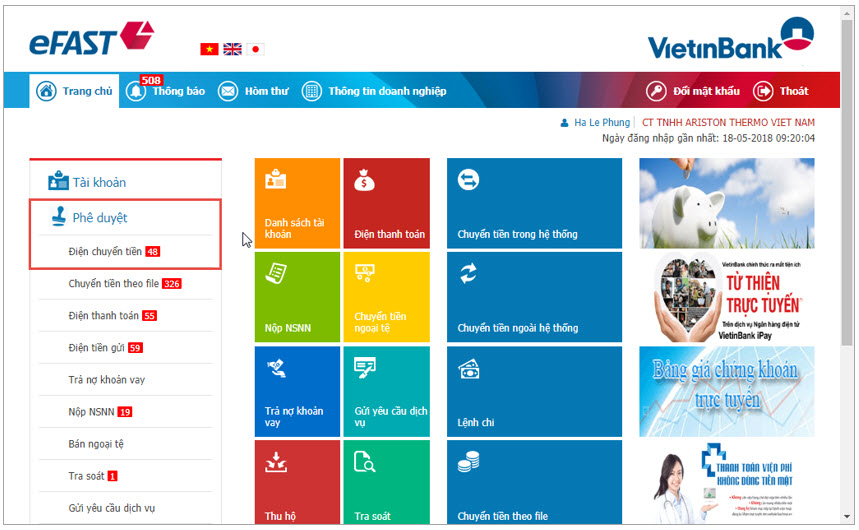Viewport: 859px width, 530px height.
Task: Open the yellow Chuyển tiền ngoại tệ tile
Action: (386, 296)
